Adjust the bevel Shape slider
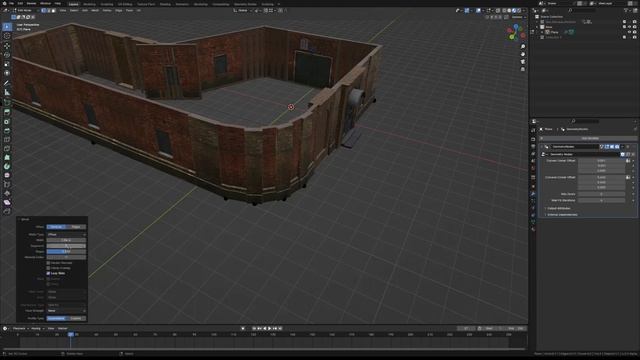The image size is (640, 360). [x=66, y=252]
